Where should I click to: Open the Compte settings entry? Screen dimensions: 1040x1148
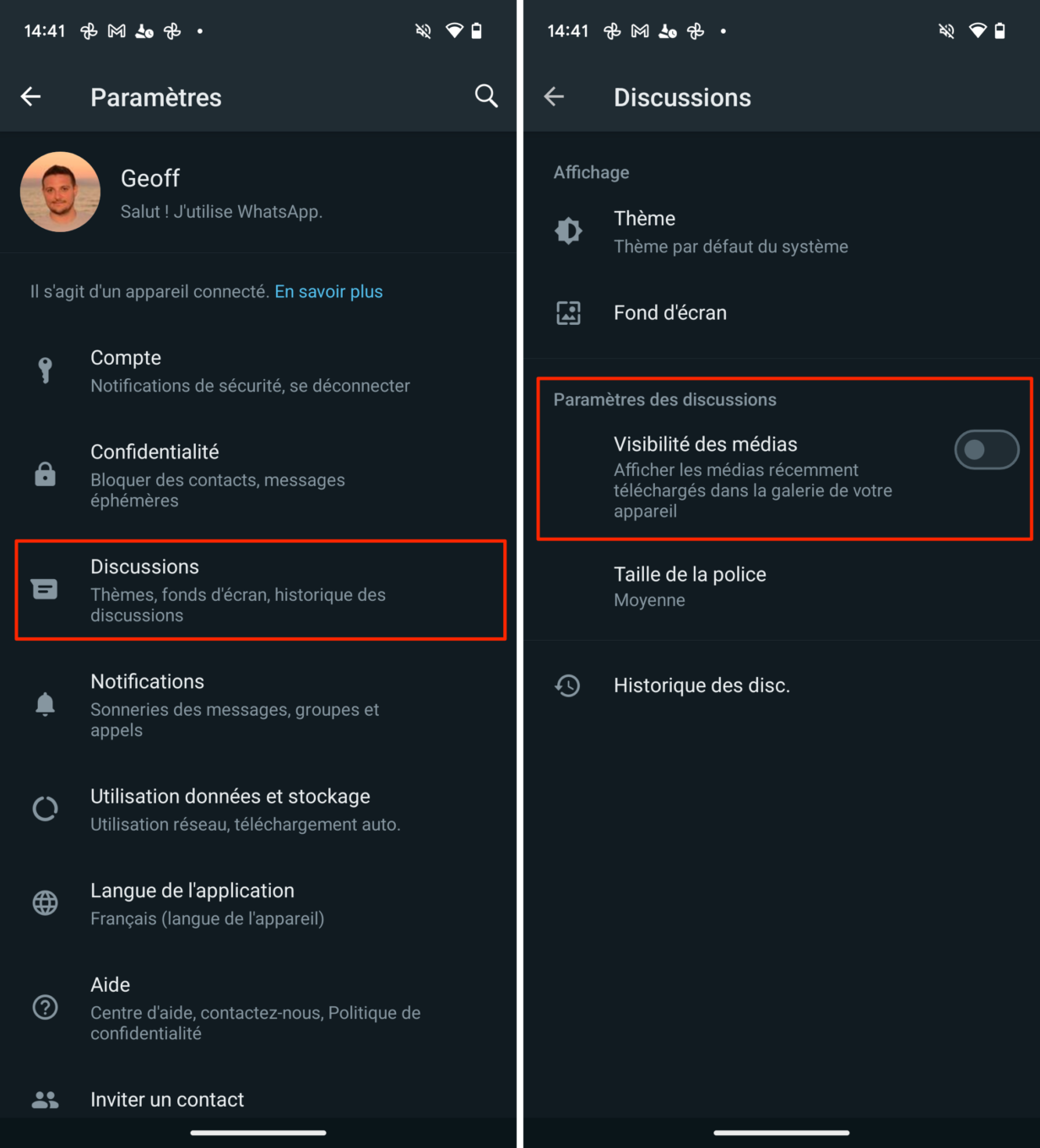click(x=258, y=371)
